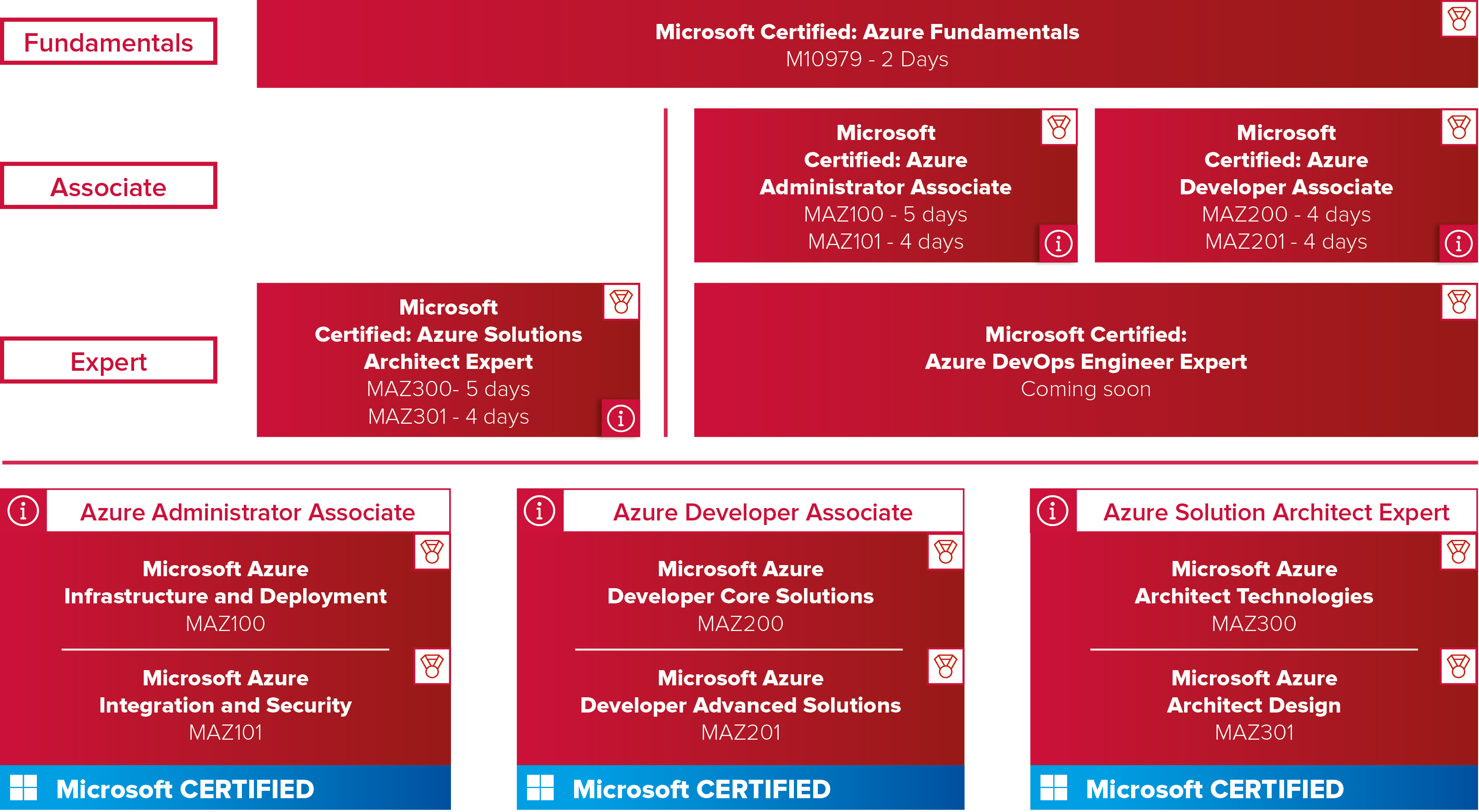Click medal icon next to MAZ201 course

tap(945, 666)
